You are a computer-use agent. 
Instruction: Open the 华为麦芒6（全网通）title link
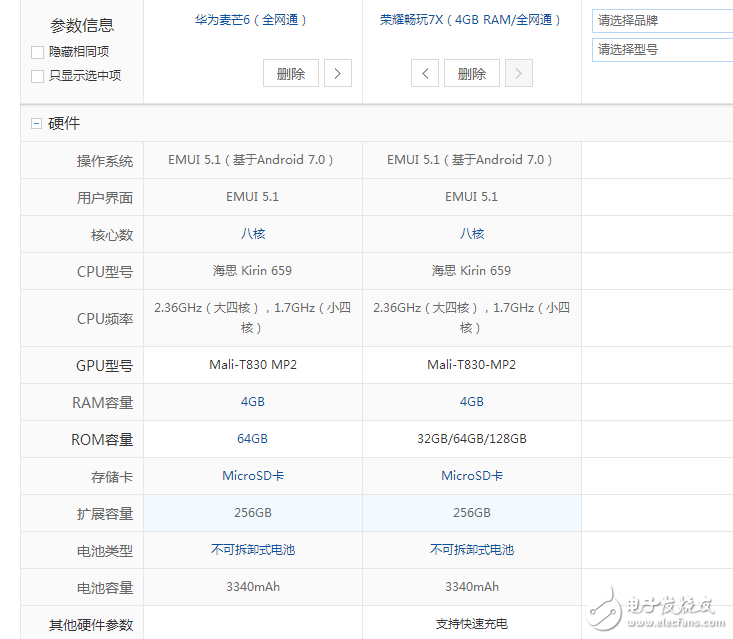coord(252,20)
